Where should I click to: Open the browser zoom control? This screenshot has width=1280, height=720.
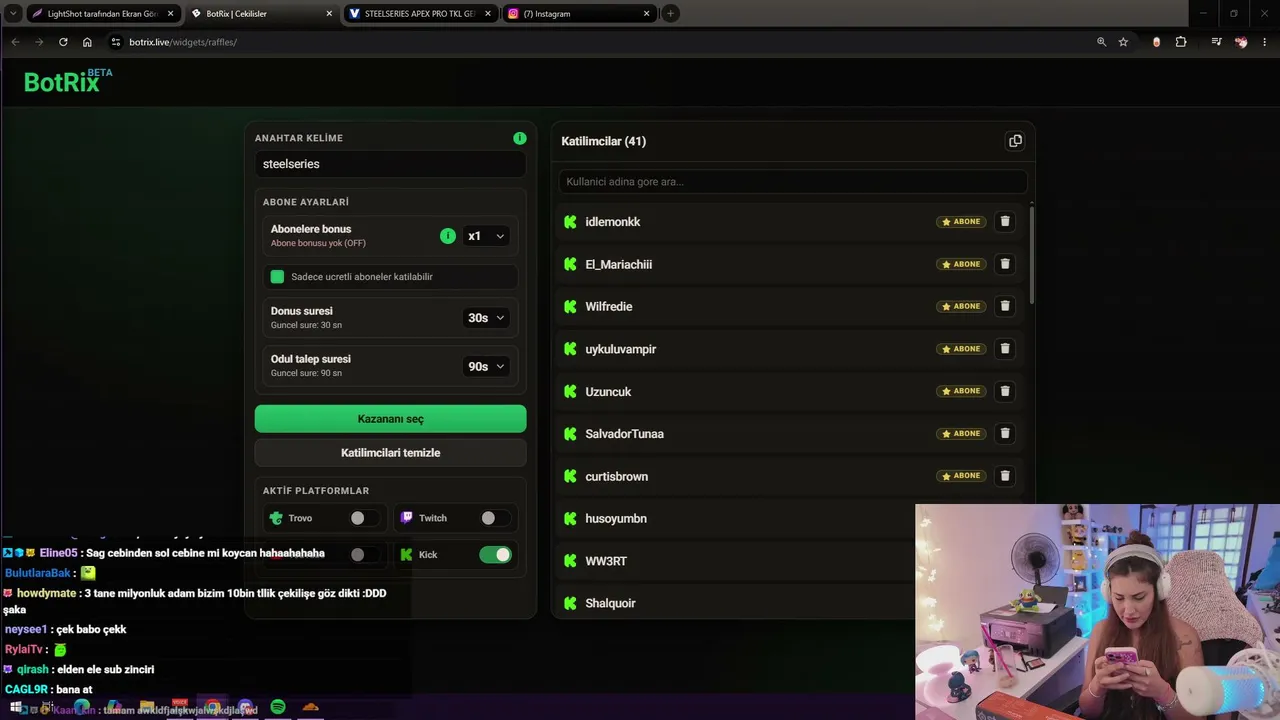[1101, 42]
